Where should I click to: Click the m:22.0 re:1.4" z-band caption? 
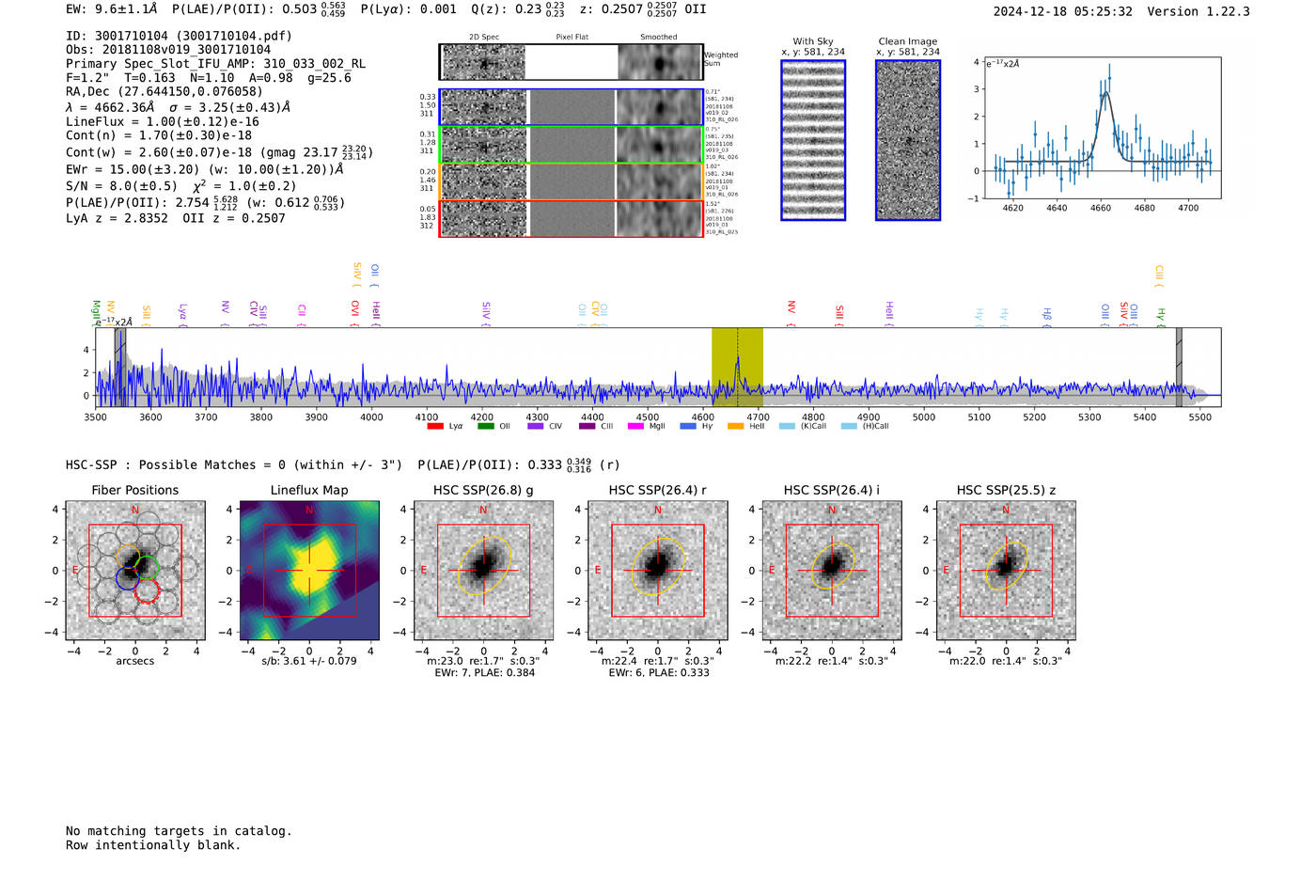(x=1006, y=661)
